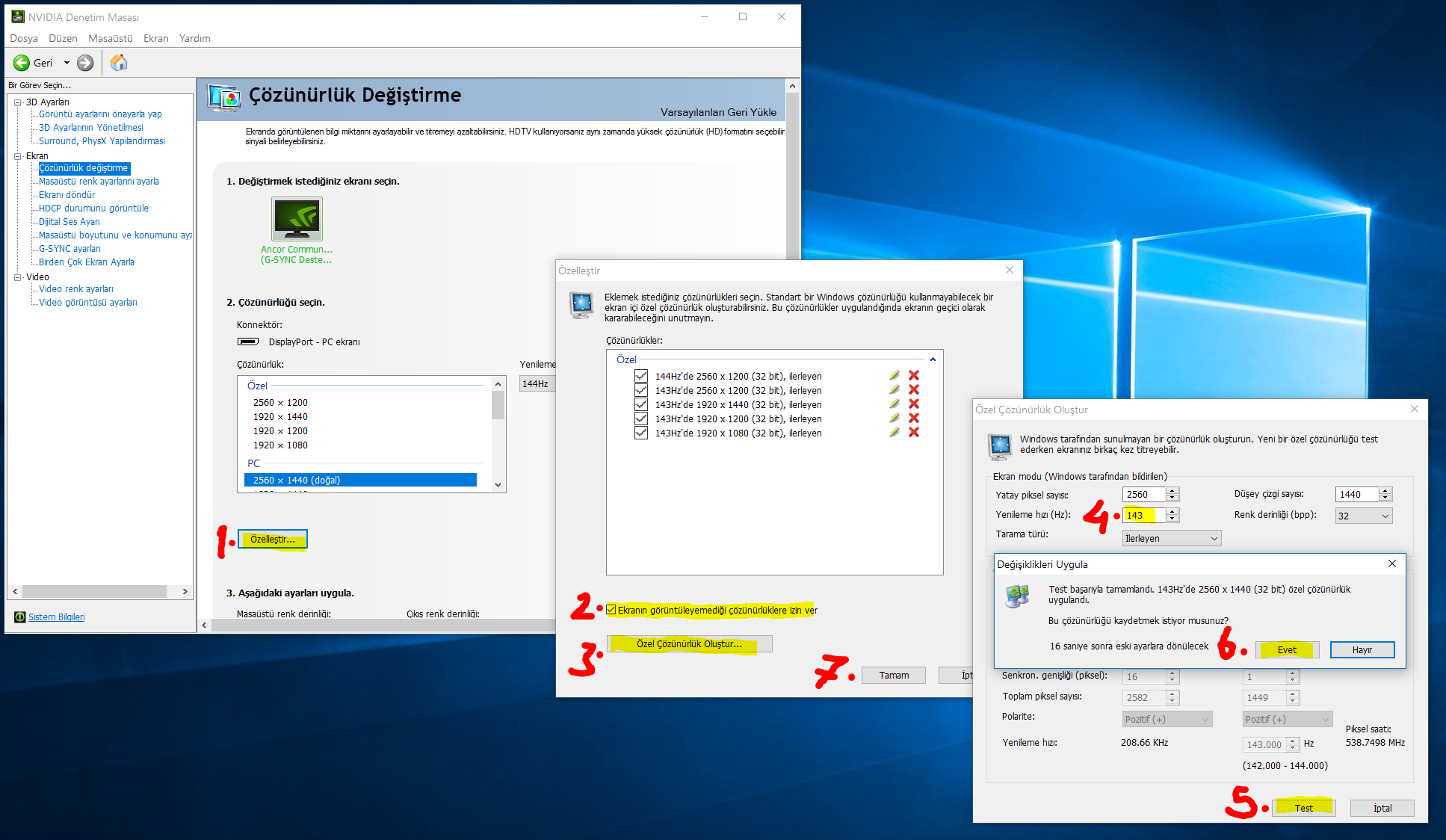
Task: Click resolution list scrollbar down arrow
Action: click(x=498, y=484)
